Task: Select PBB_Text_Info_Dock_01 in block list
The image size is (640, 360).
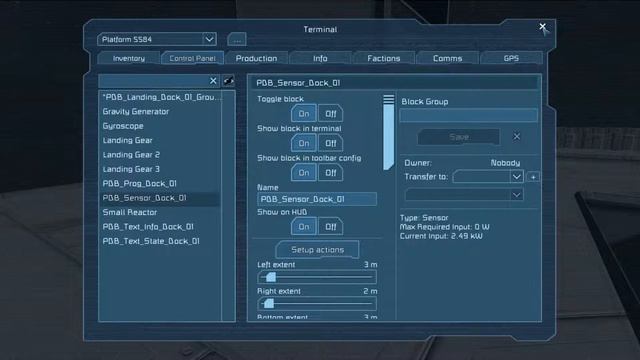Action: 160,227
